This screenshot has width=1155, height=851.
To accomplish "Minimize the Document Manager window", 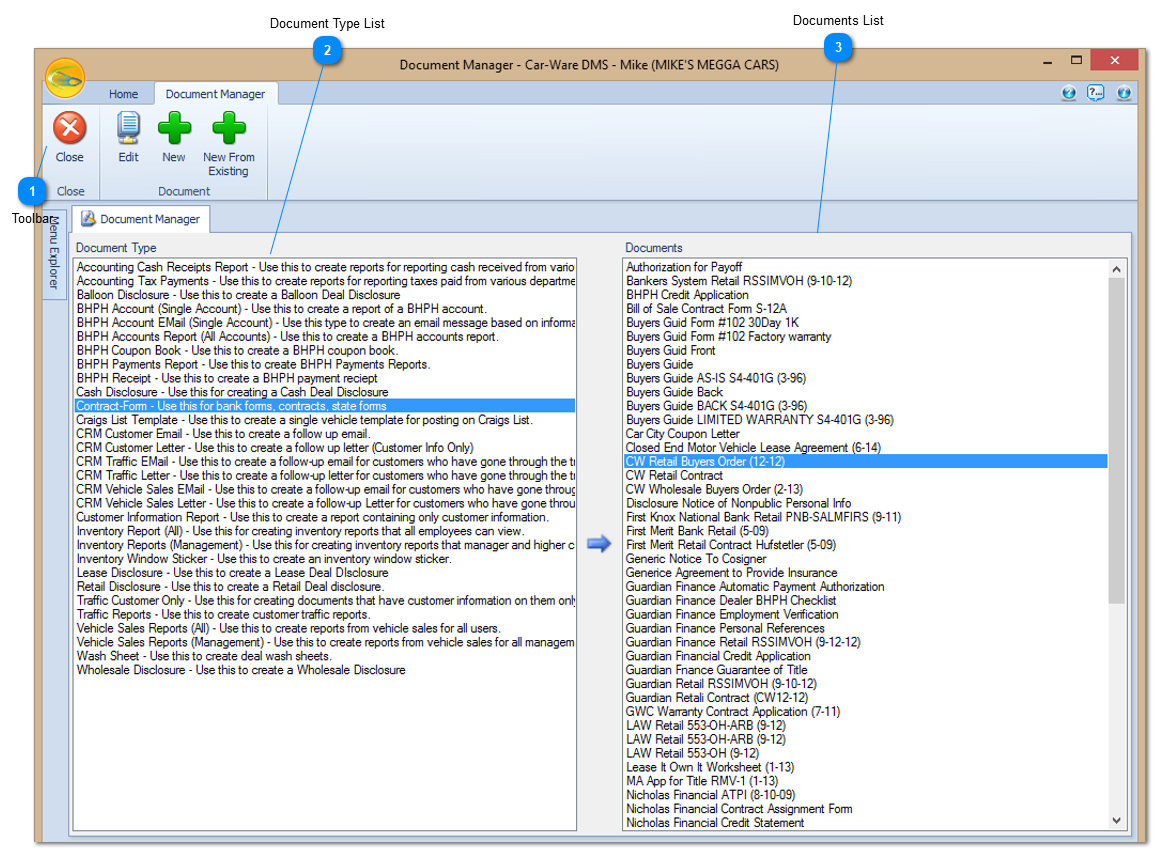I will click(x=1047, y=62).
